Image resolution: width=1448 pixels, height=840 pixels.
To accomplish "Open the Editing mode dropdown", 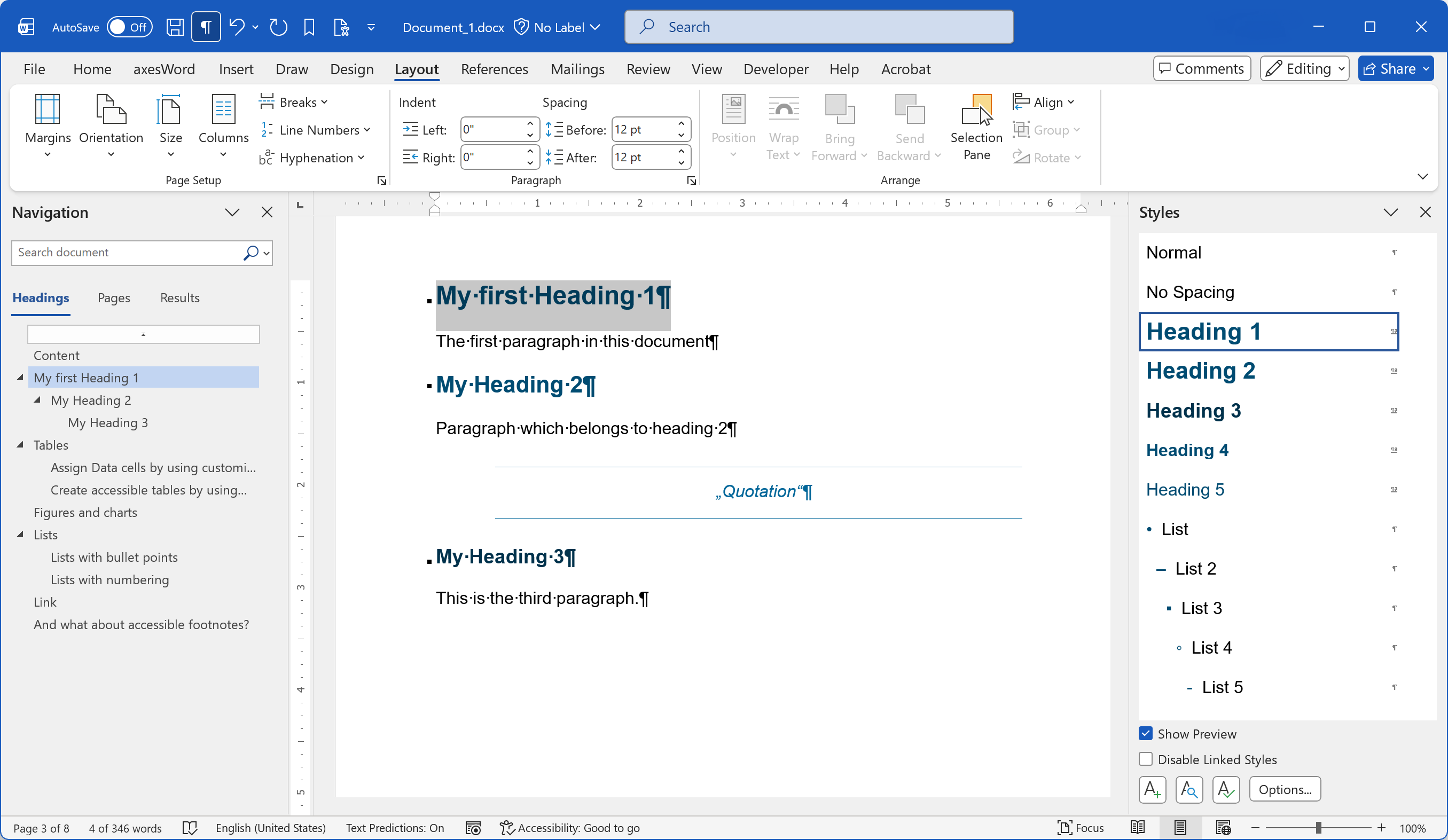I will (x=1304, y=68).
